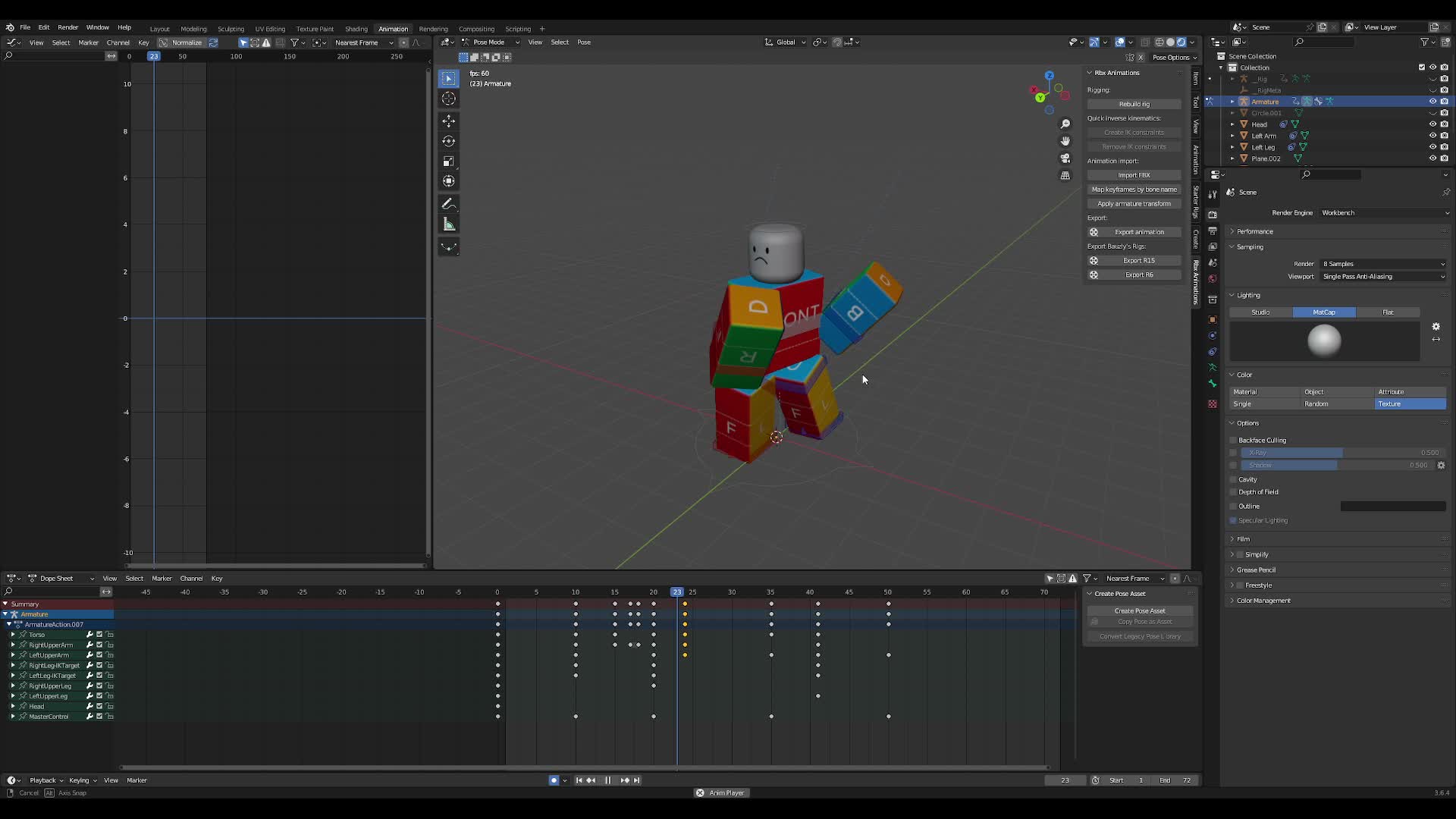
Task: Open the File menu
Action: [25, 27]
